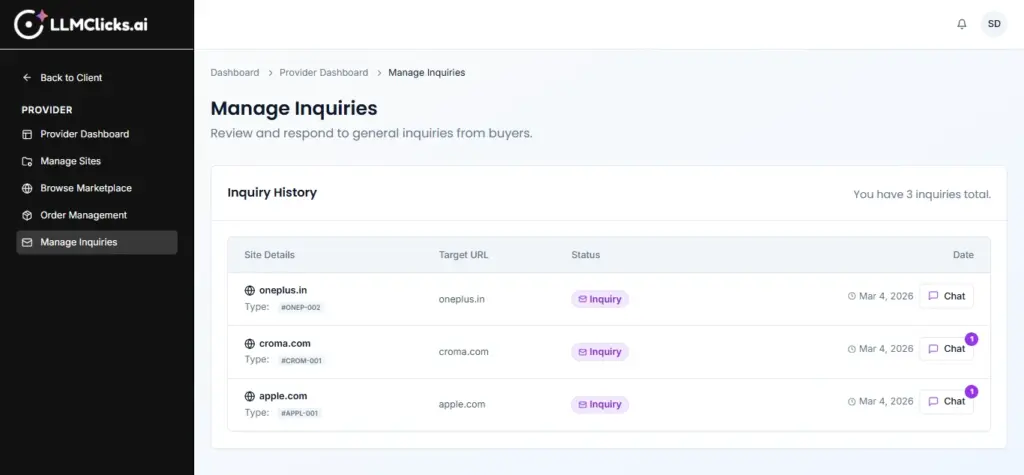Click the back arrow beside Back to Client
The height and width of the screenshot is (475, 1024).
(27, 78)
